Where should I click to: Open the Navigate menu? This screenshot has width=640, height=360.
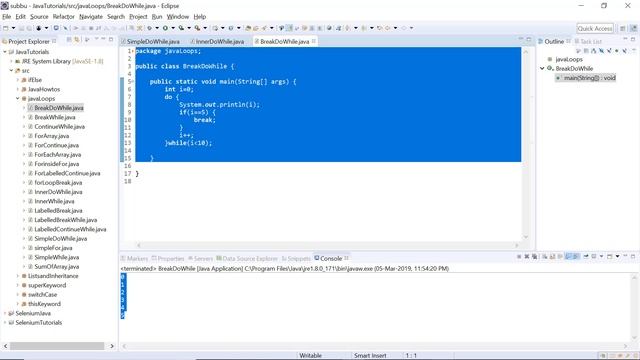click(91, 17)
